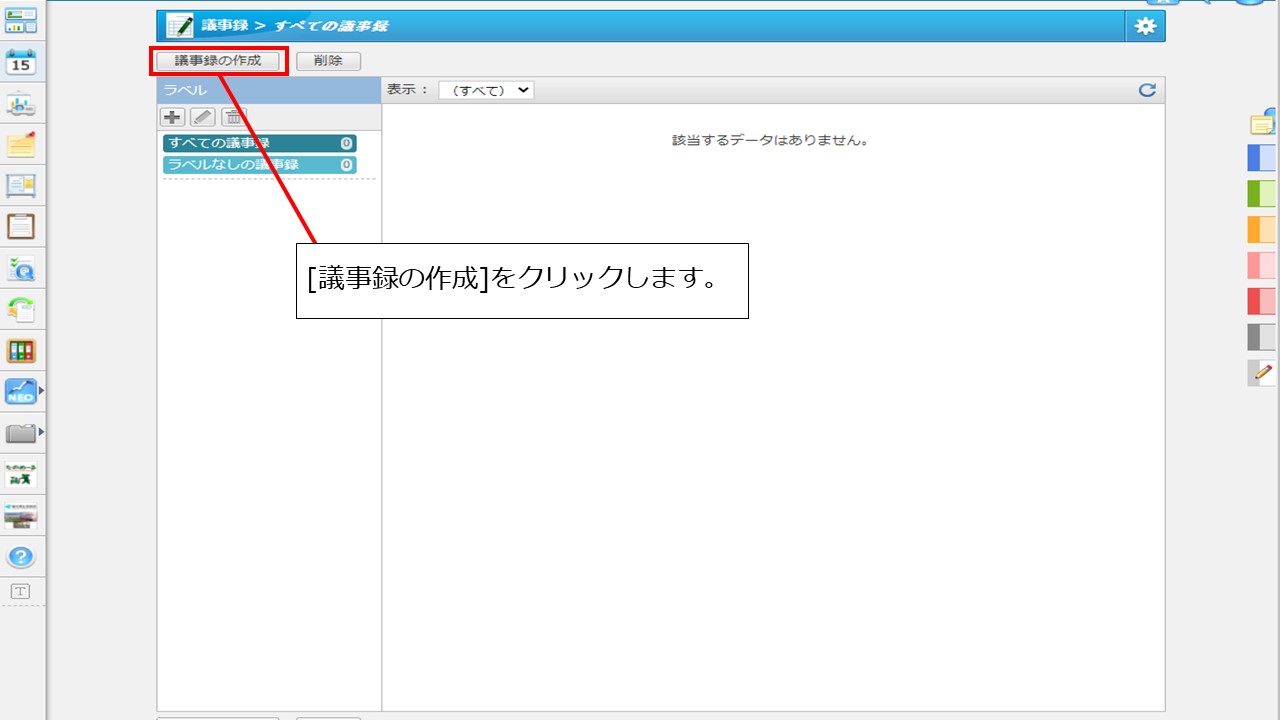Select the すべての議事録 label
Screen dimensions: 1280x720
tap(260, 143)
